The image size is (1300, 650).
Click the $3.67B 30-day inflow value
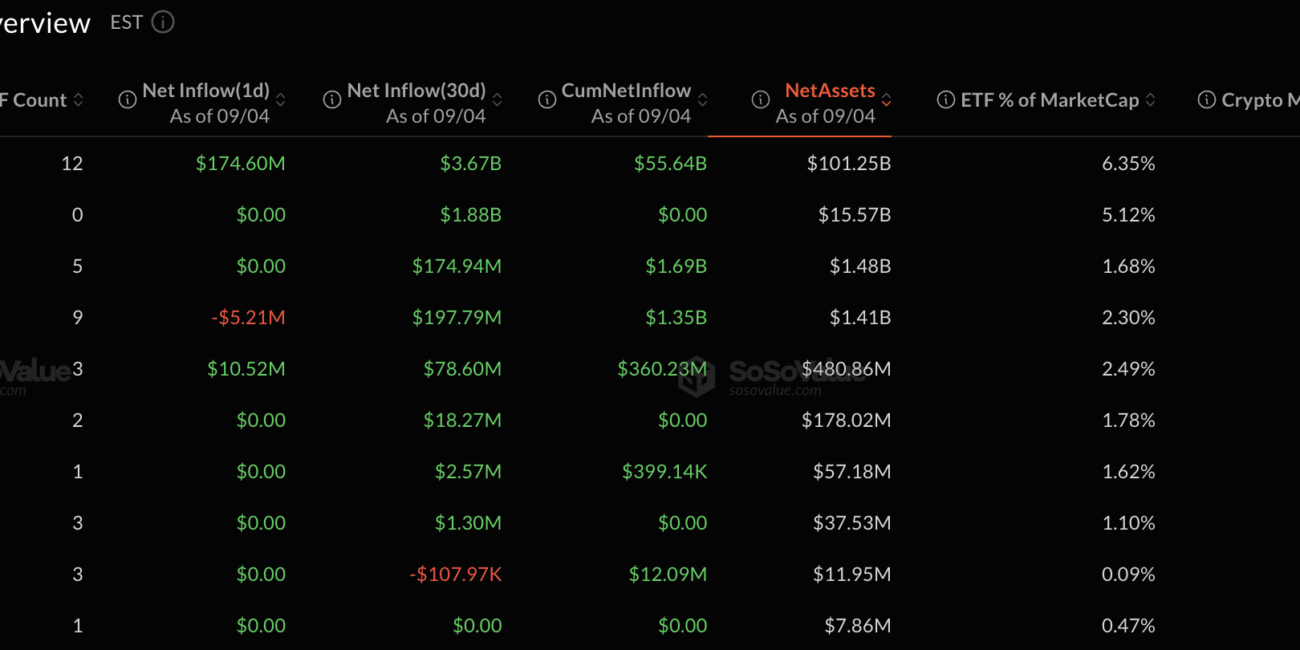[x=471, y=163]
